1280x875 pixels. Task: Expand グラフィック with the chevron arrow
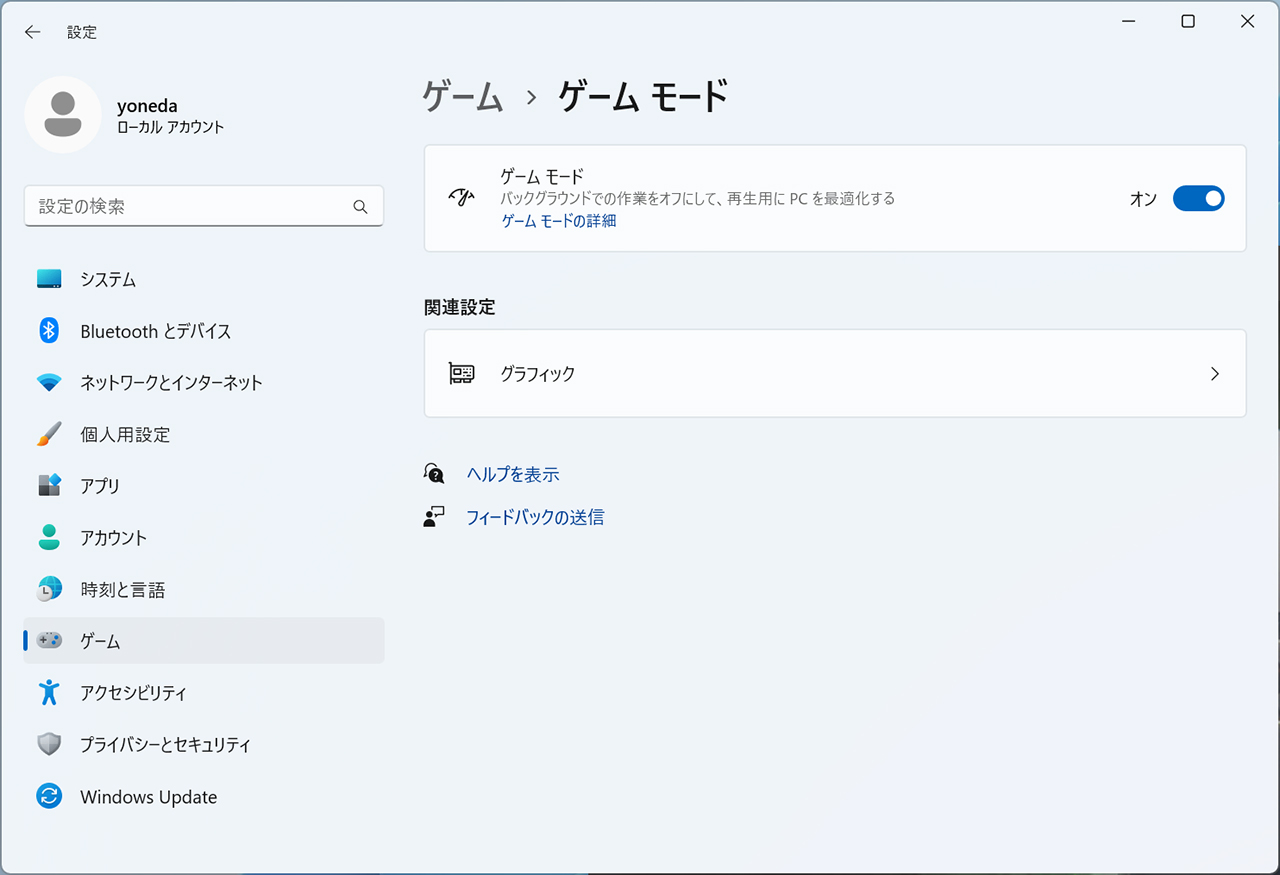[1215, 374]
